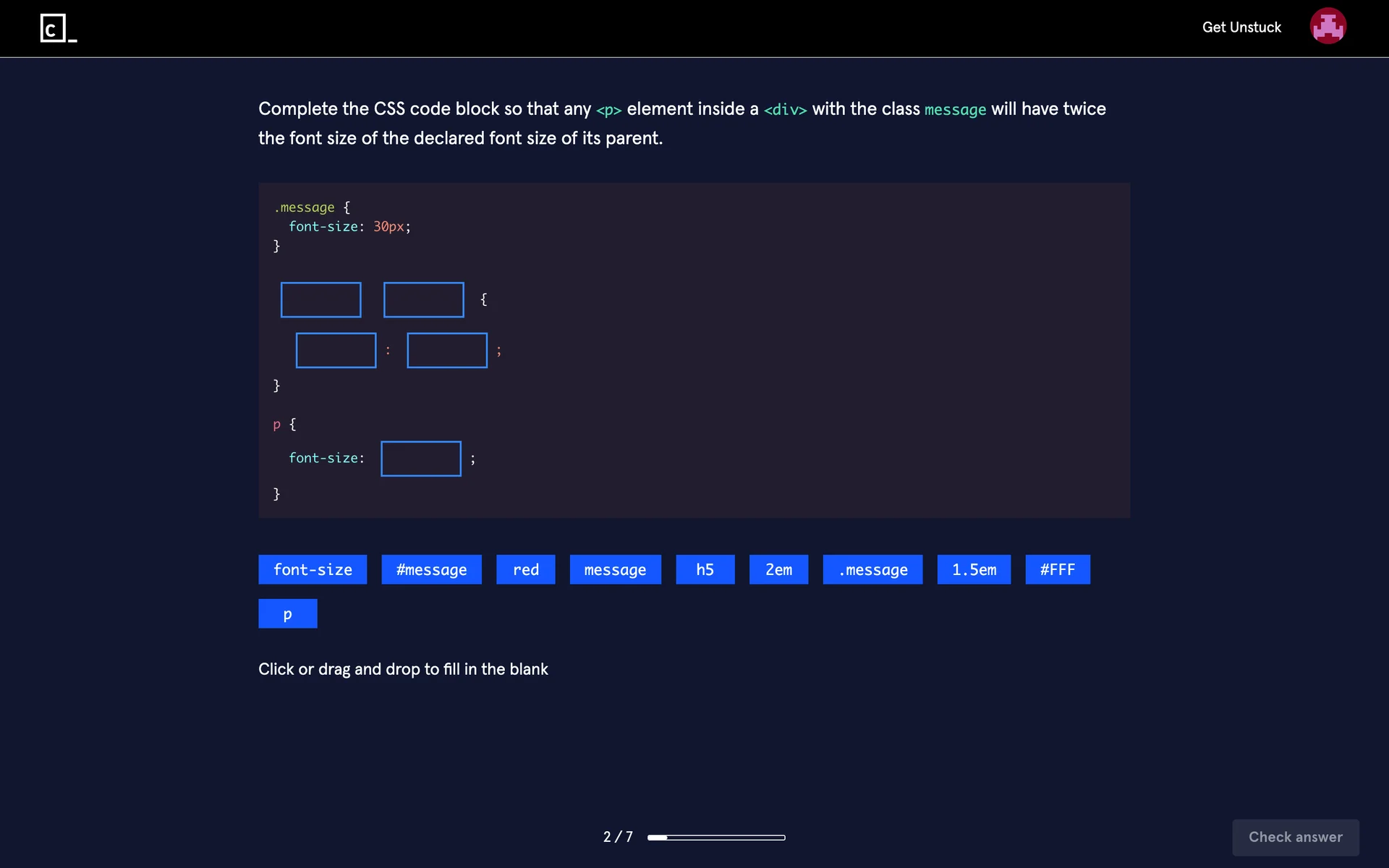Screen dimensions: 1389x868
Task: Select the 2em answer chip
Action: tap(778, 569)
